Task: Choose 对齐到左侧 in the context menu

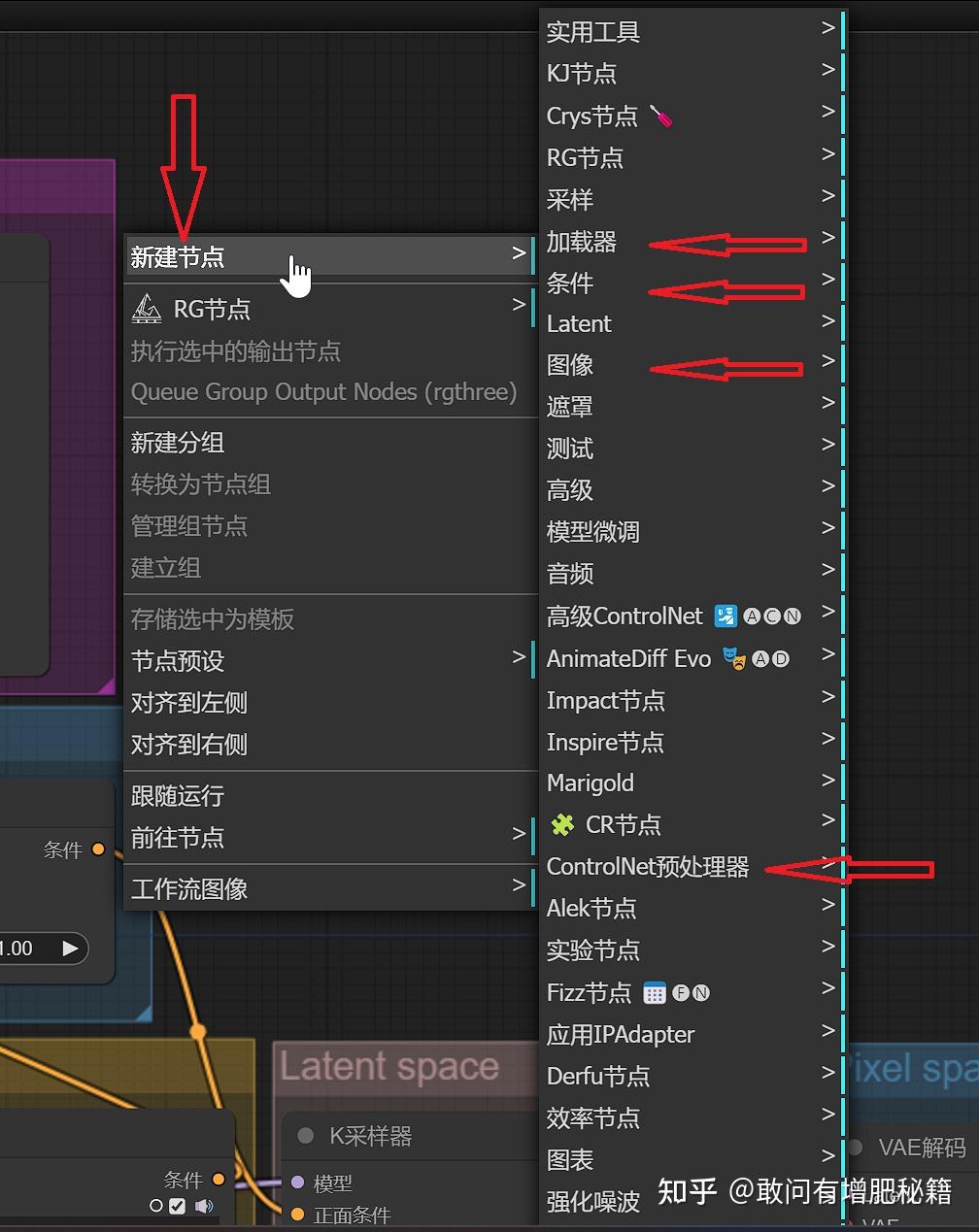Action: (x=330, y=703)
